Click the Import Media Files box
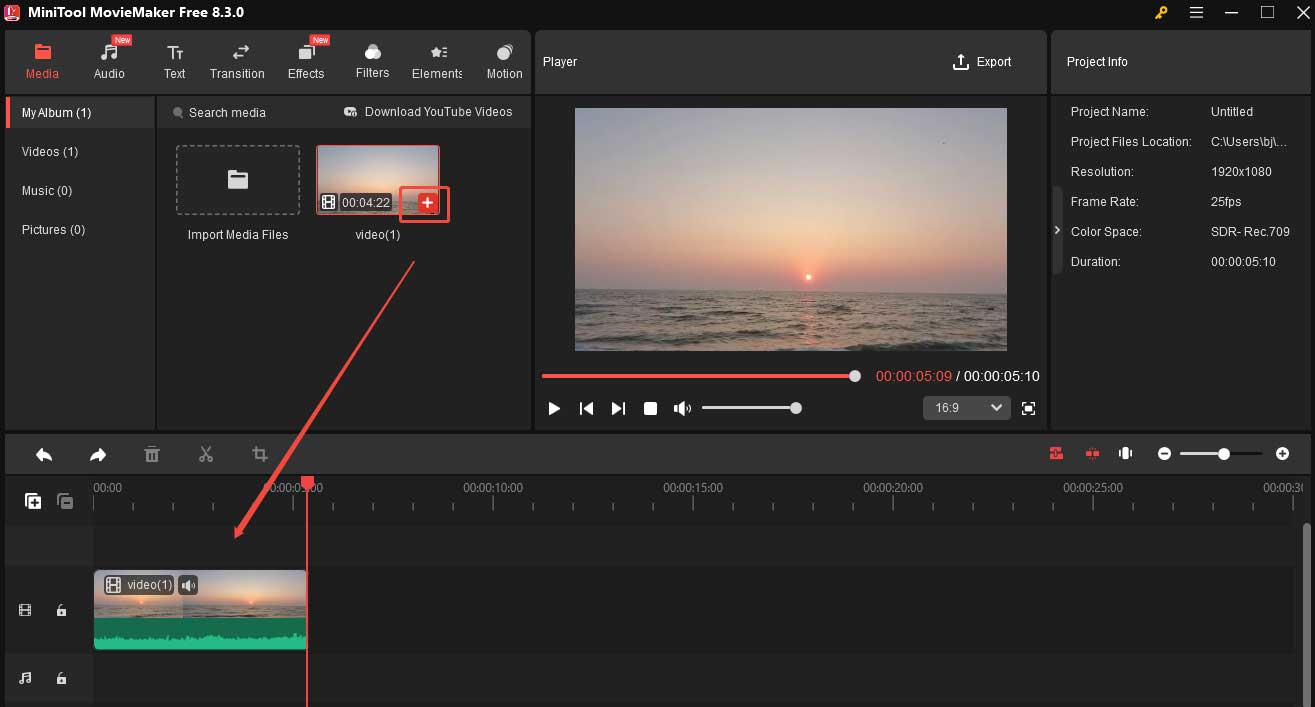This screenshot has height=707, width=1315. (238, 180)
